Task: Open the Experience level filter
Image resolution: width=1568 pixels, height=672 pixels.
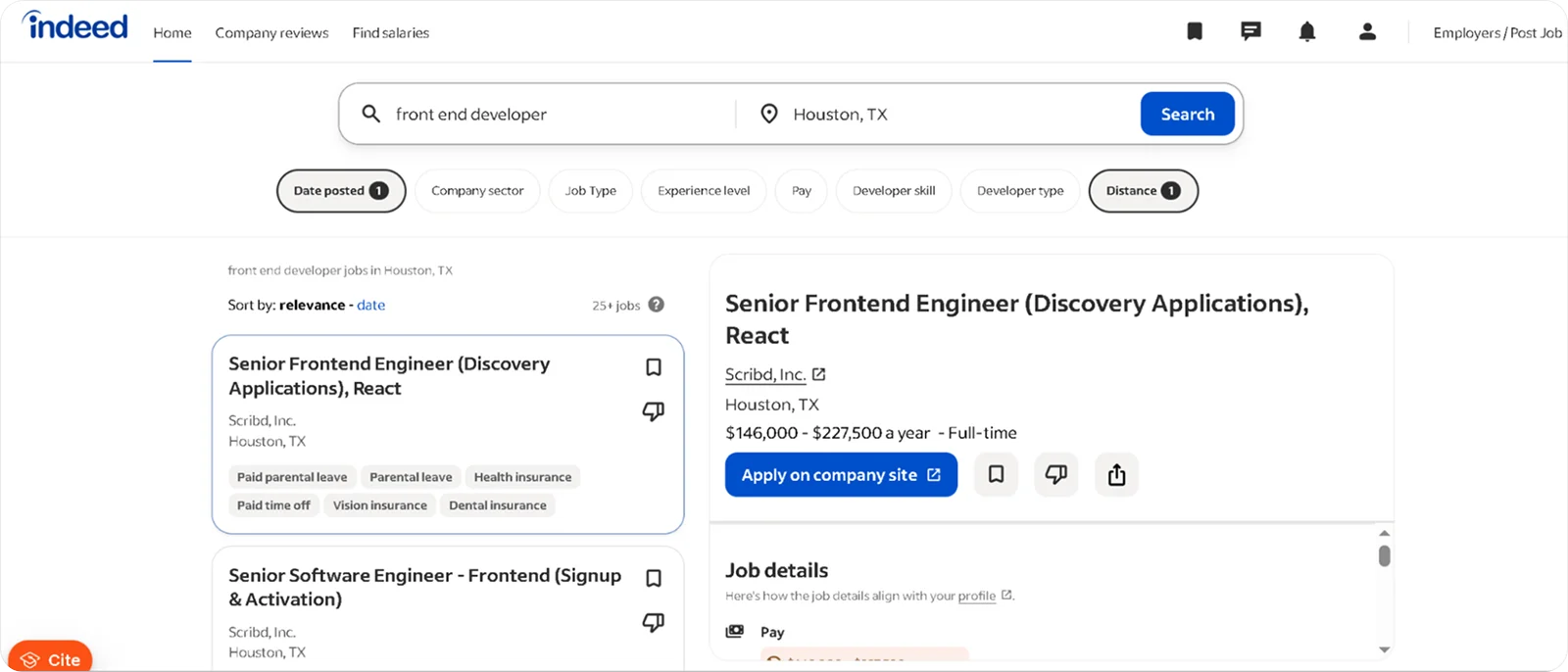Action: coord(704,191)
